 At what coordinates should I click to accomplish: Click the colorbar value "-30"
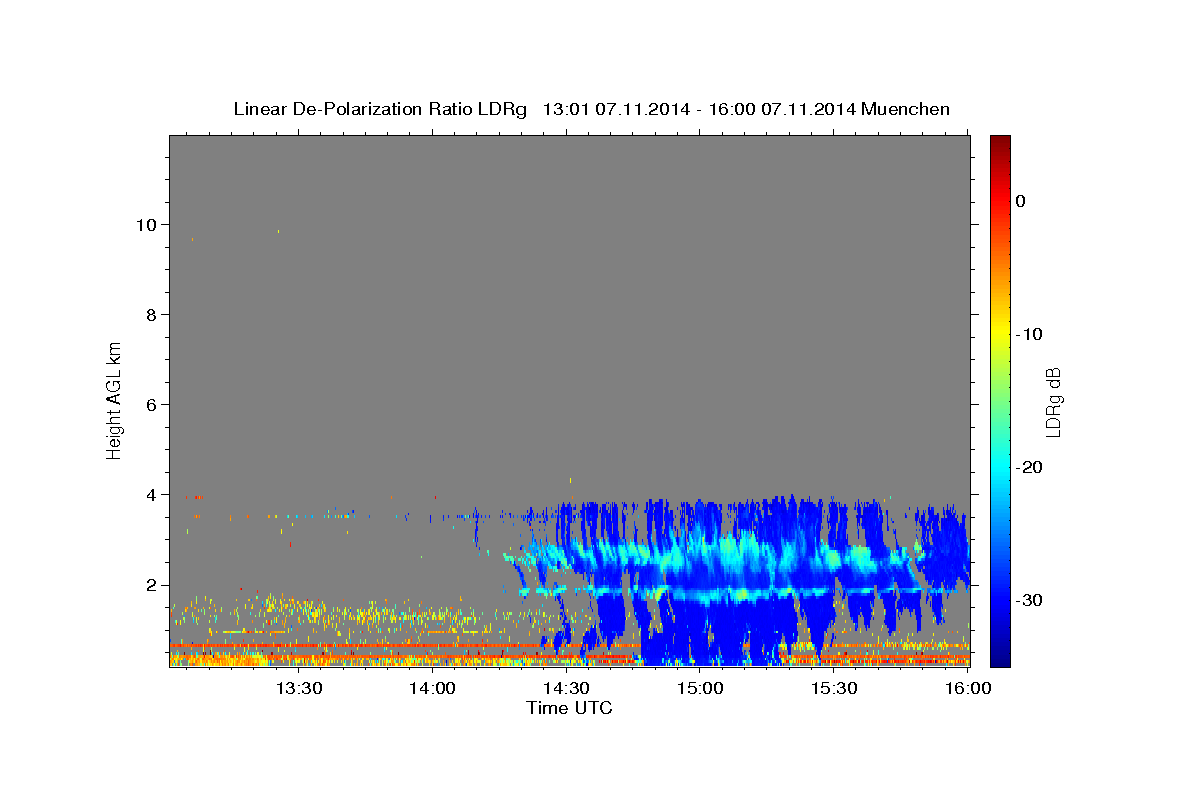coord(1029,600)
